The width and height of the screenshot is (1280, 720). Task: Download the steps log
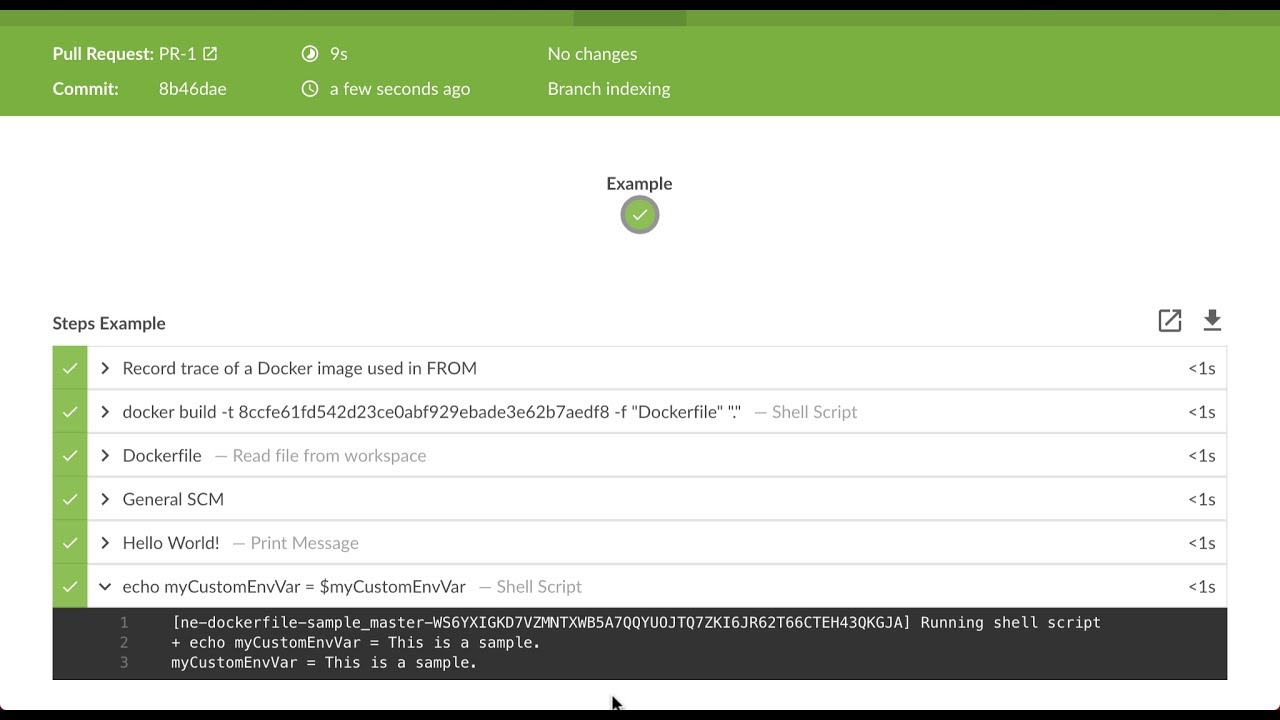tap(1212, 321)
